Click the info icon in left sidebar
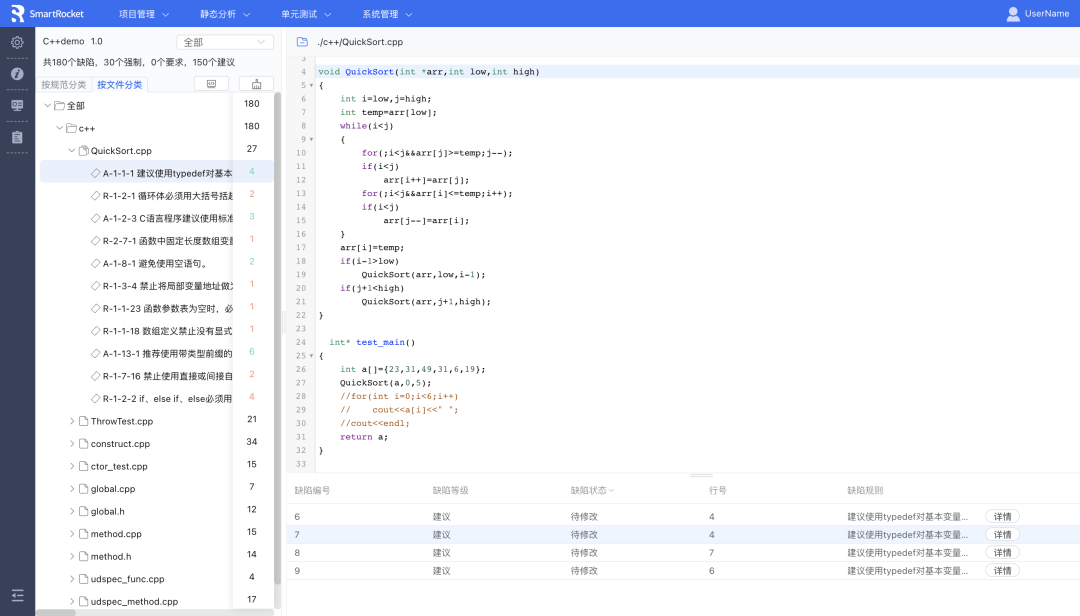1080x616 pixels. (x=17, y=74)
